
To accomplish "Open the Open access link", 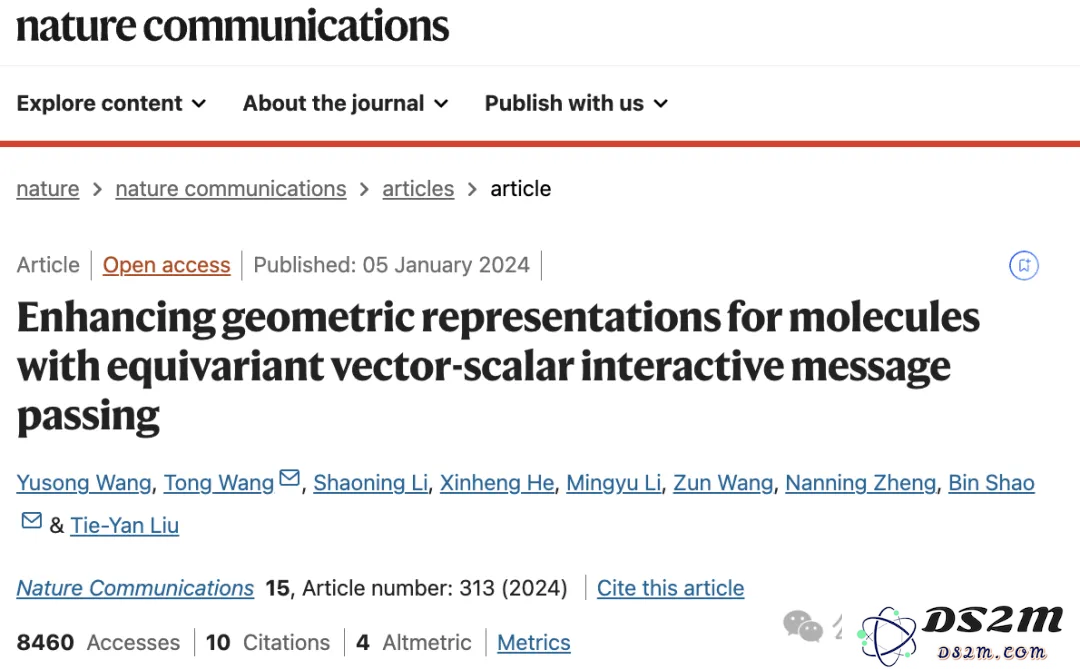I will point(167,265).
